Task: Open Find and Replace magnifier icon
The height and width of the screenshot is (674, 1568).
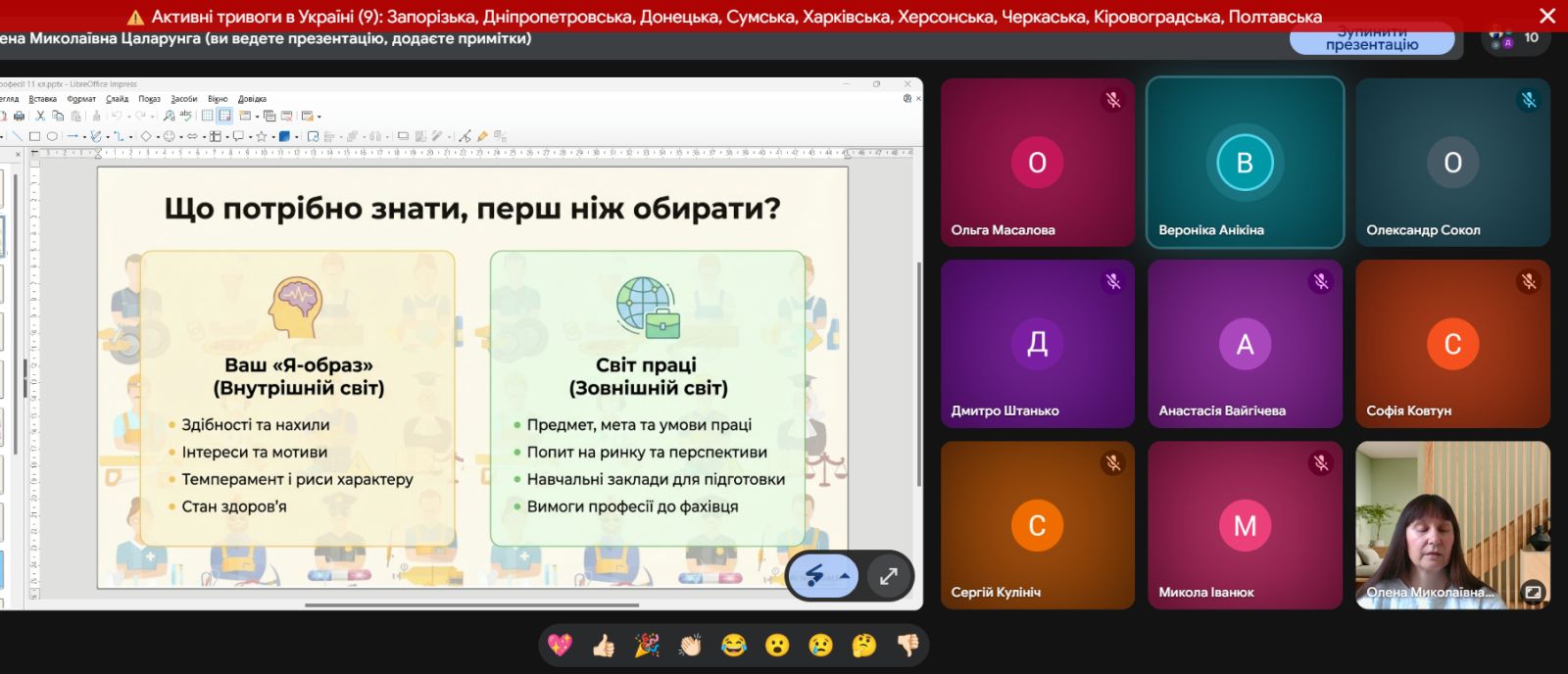Action: 169,116
